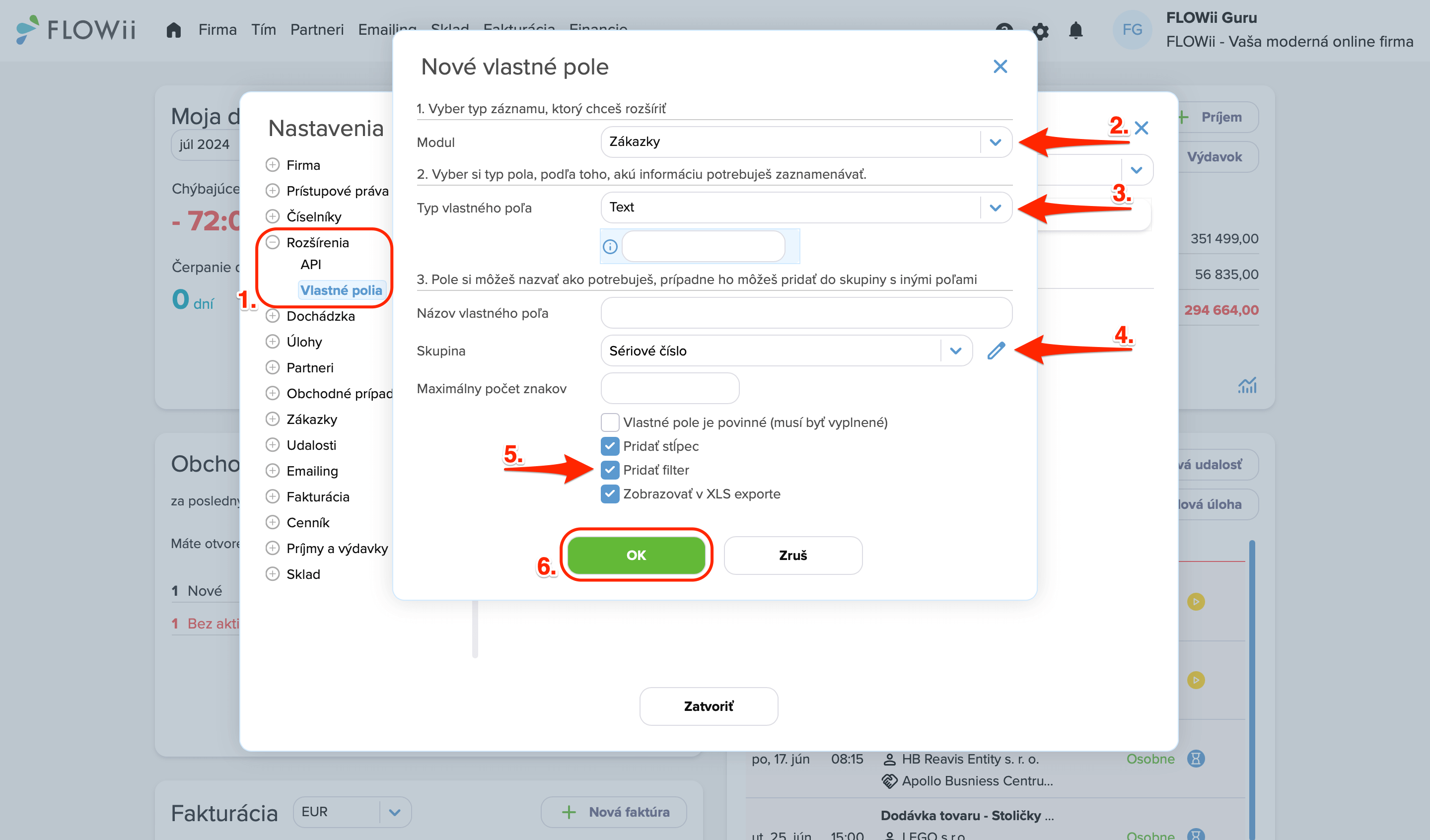This screenshot has width=1430, height=840.
Task: Expand the Príjmy a výdavky settings node
Action: pyautogui.click(x=273, y=548)
